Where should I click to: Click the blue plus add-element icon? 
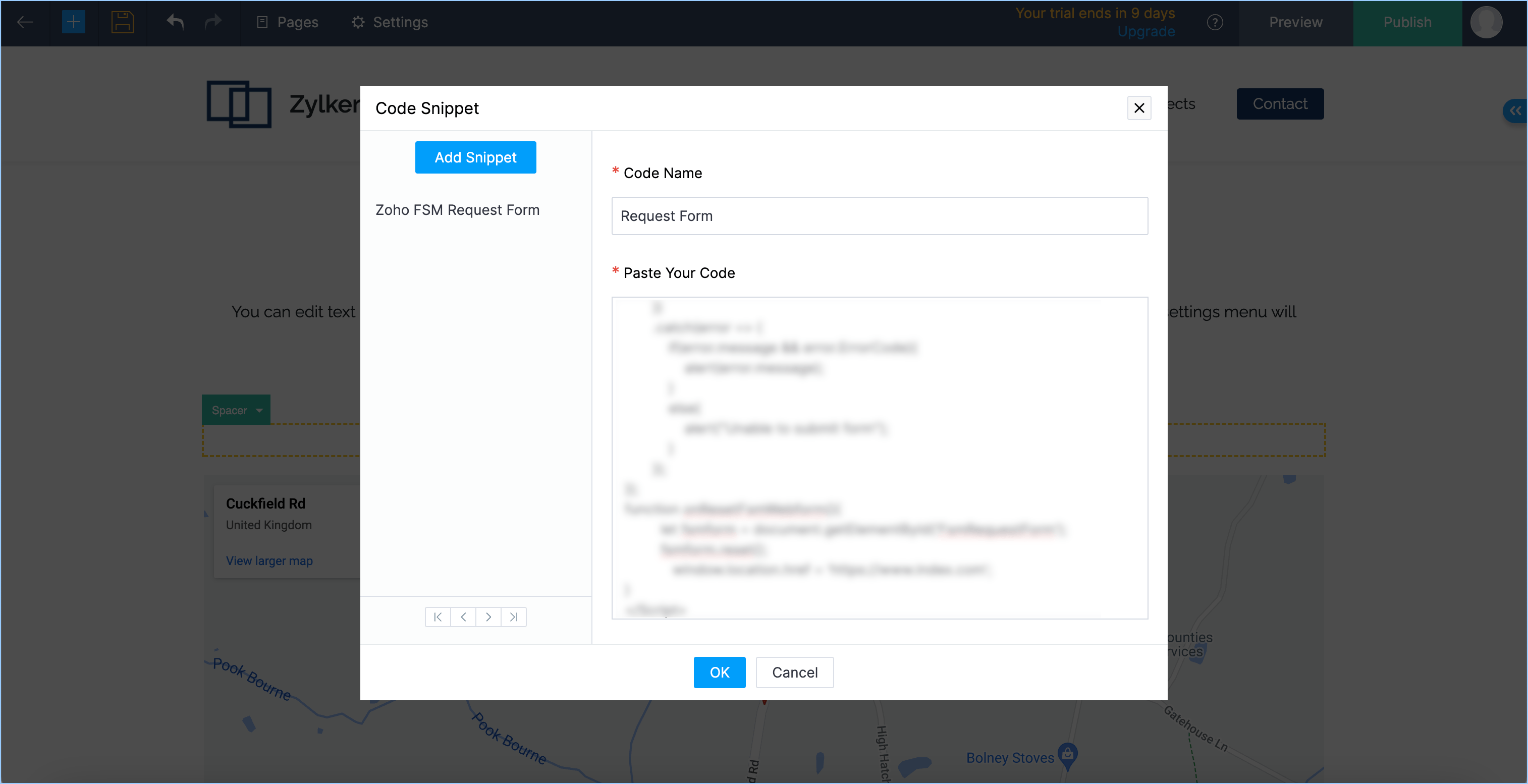click(74, 23)
